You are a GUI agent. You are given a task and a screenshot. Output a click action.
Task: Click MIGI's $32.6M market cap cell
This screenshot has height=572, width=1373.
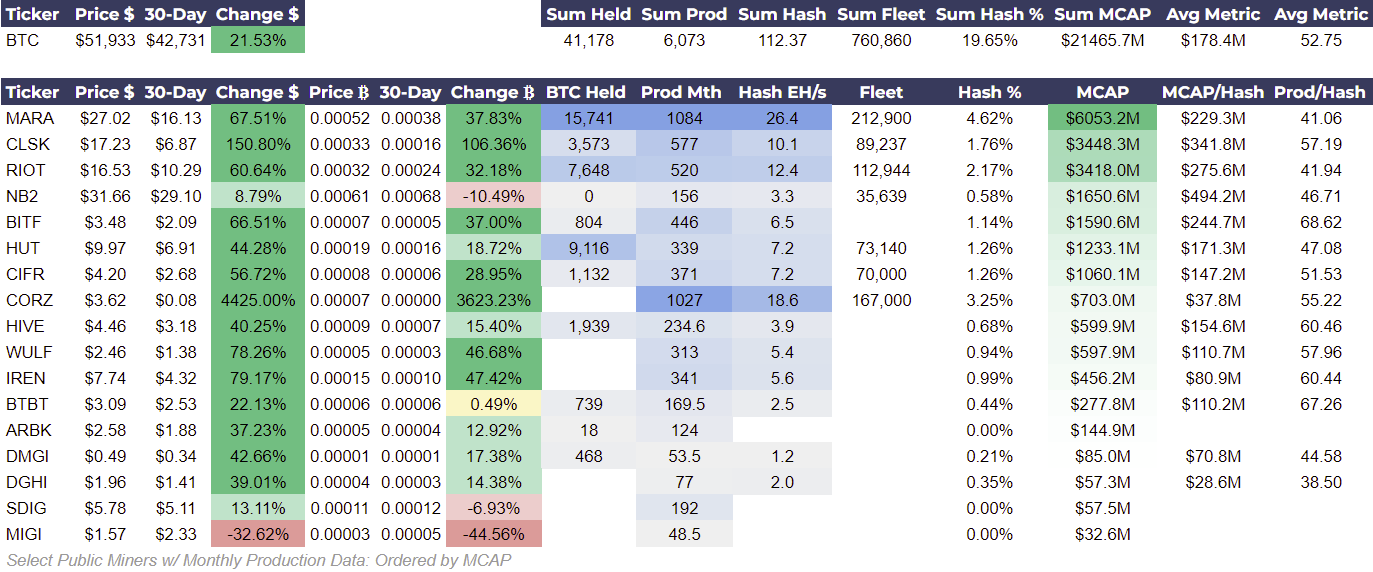coord(1103,534)
